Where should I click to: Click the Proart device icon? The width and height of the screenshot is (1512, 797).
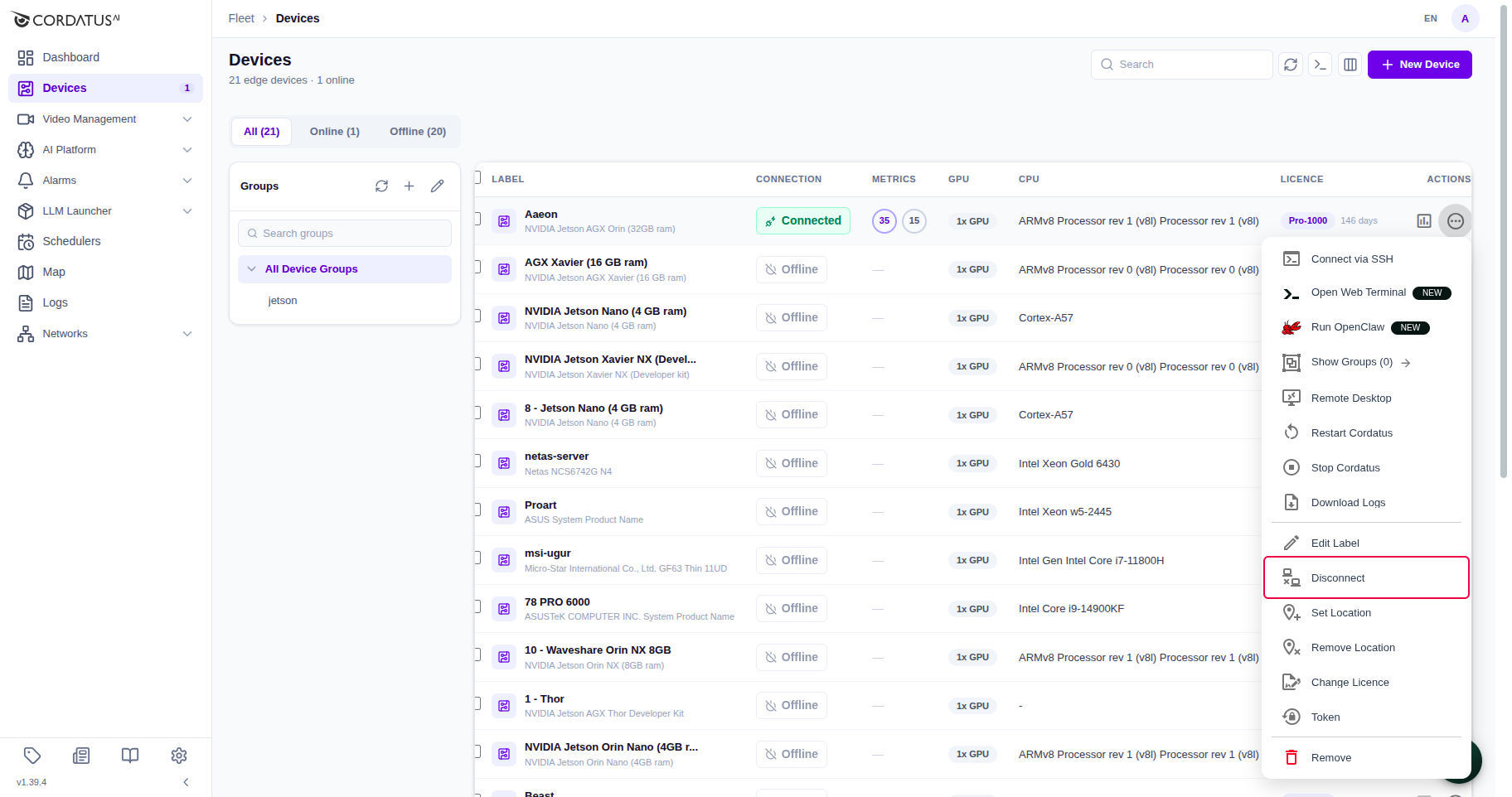click(x=504, y=512)
